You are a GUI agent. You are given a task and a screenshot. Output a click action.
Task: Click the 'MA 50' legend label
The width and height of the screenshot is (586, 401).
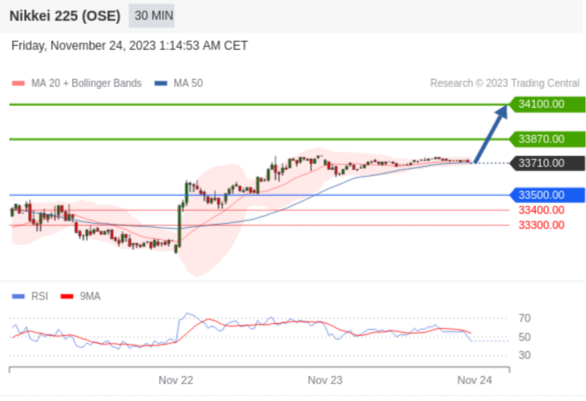[x=188, y=83]
